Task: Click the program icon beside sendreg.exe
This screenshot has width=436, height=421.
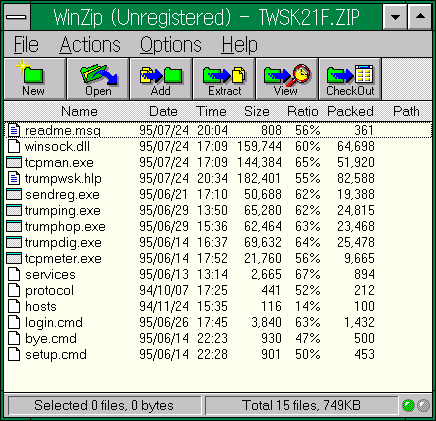Action: pos(14,194)
